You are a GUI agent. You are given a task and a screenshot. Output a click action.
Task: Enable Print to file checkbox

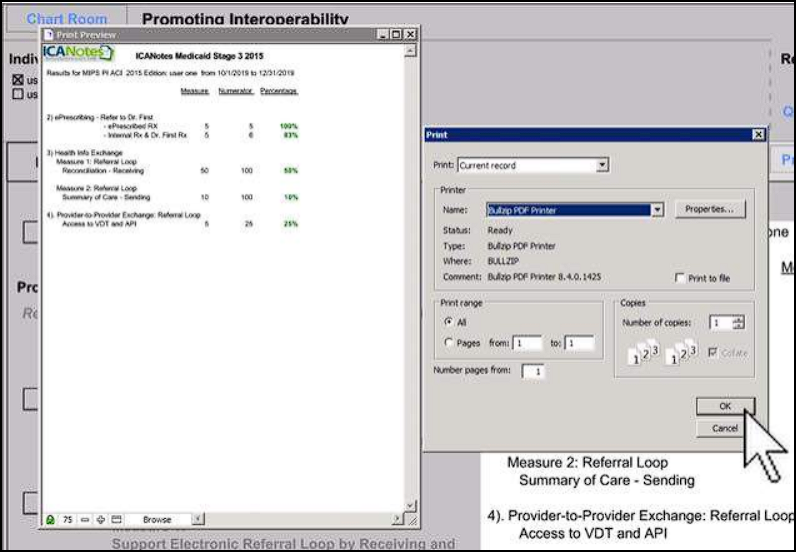pyautogui.click(x=679, y=278)
